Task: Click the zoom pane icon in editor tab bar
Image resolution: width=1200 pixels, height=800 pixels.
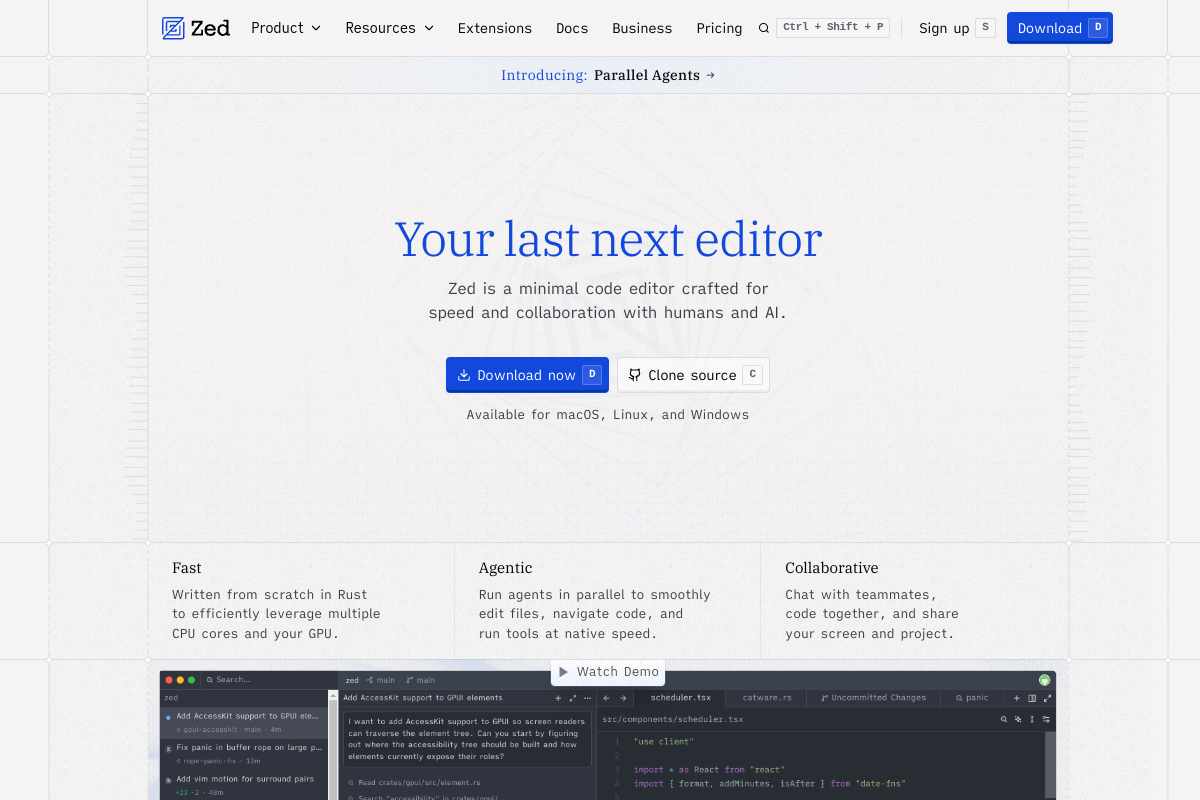Action: (1047, 698)
